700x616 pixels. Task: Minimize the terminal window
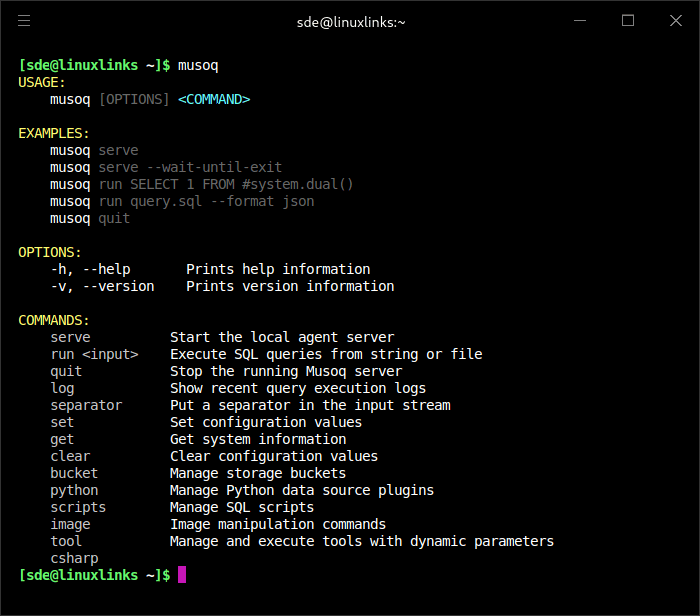pyautogui.click(x=579, y=21)
